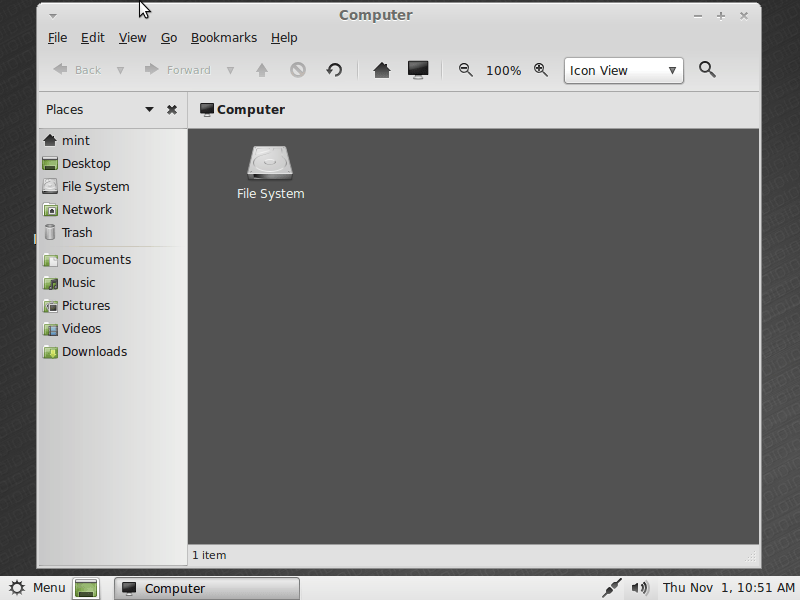Open the Bookmarks menu
The height and width of the screenshot is (600, 800).
[x=224, y=38]
